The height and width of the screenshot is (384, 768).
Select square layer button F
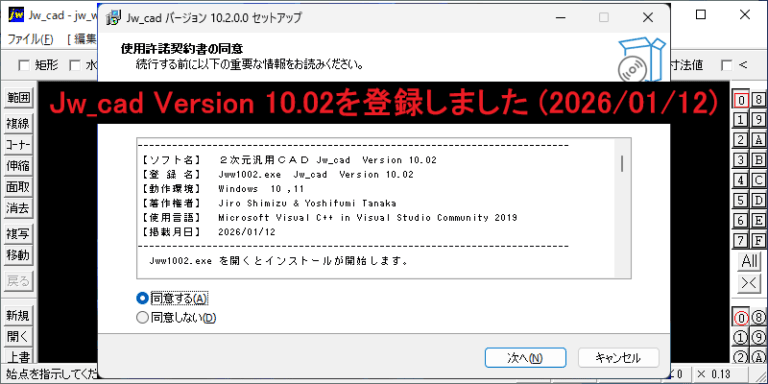coord(759,240)
